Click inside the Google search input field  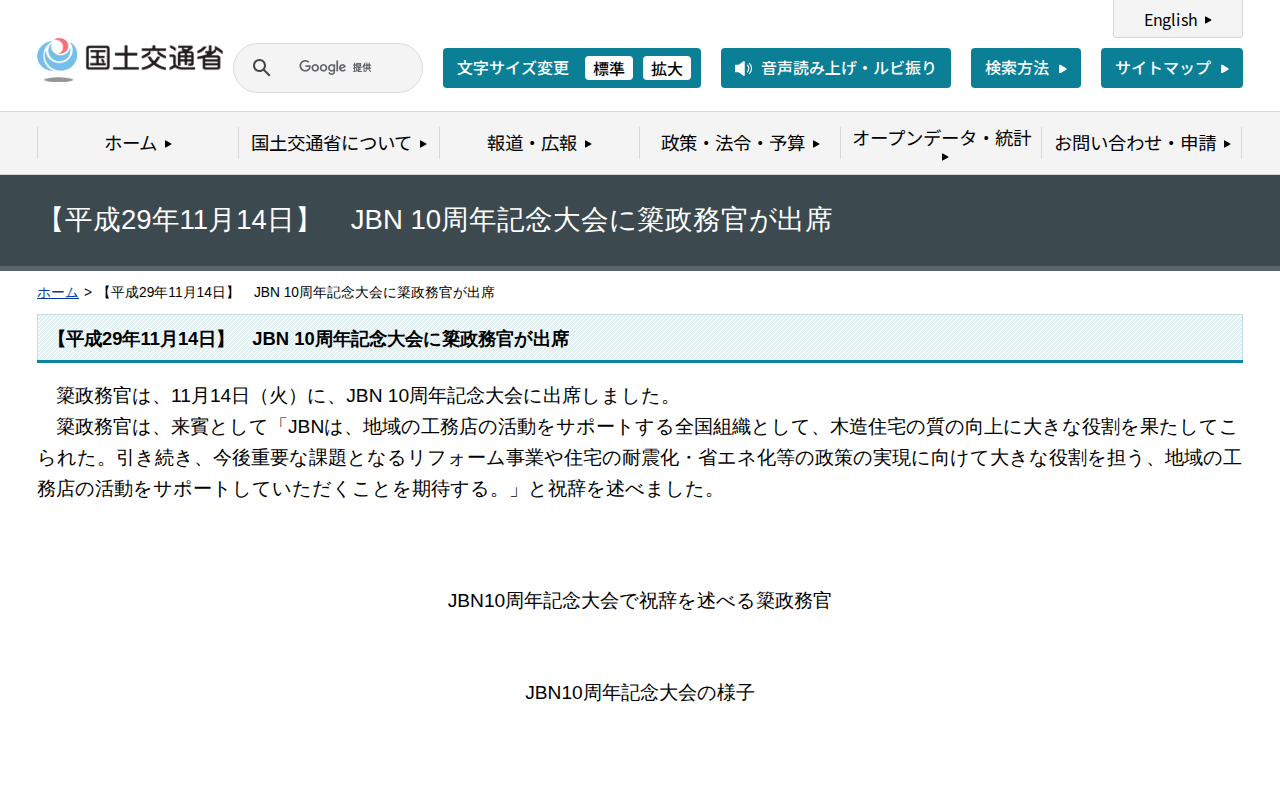tap(370, 67)
